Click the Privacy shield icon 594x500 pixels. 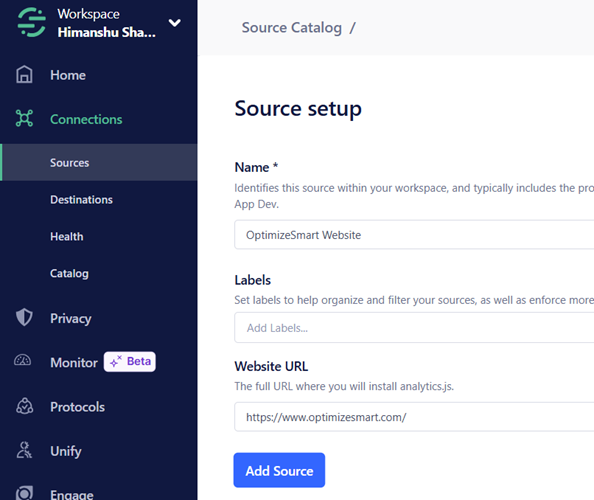click(x=24, y=317)
